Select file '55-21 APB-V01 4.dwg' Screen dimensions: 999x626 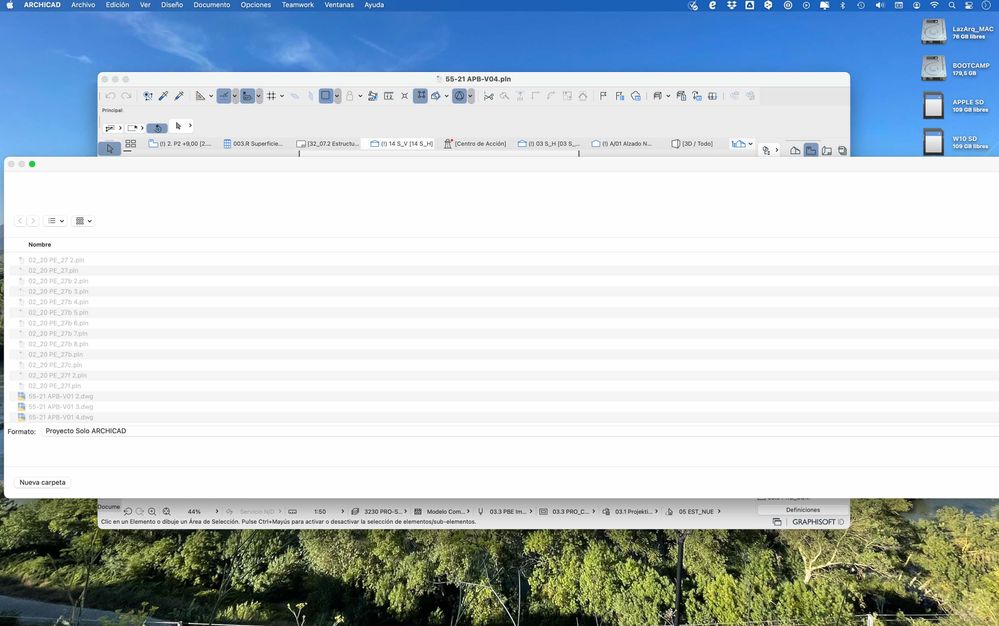pos(61,417)
